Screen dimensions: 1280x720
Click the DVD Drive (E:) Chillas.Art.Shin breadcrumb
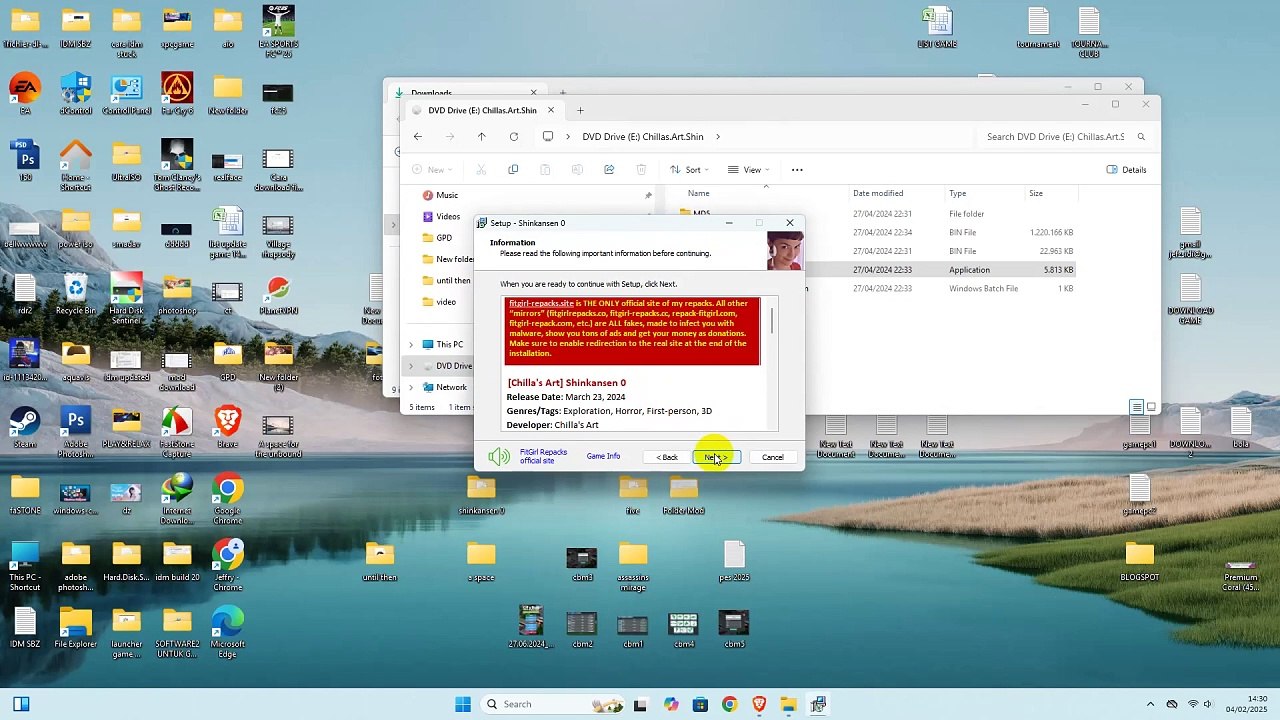(x=643, y=137)
